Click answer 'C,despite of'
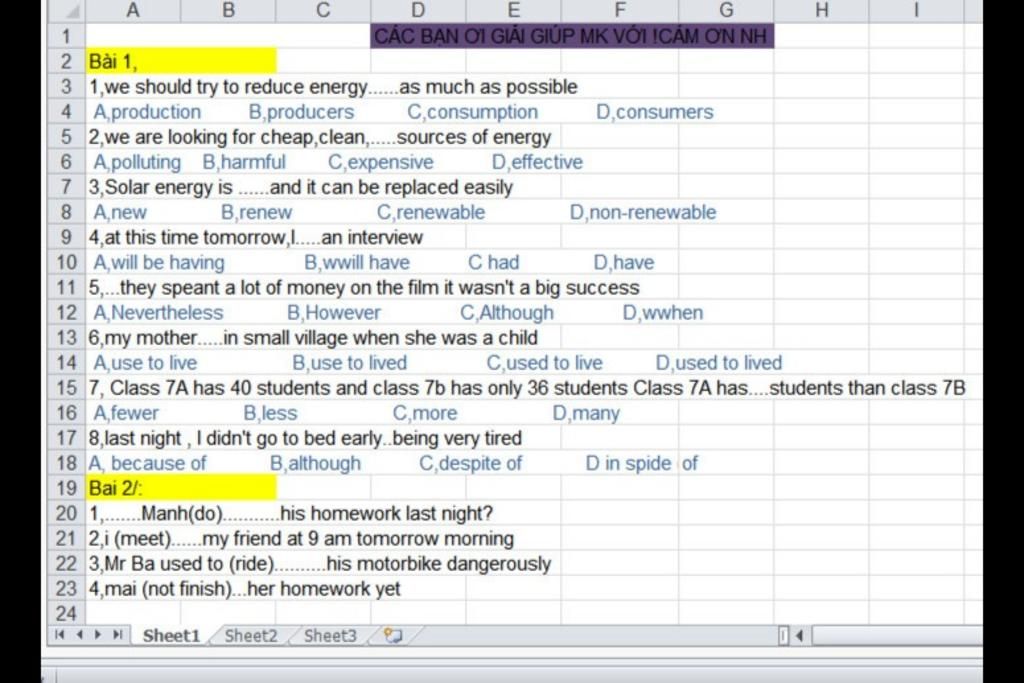The image size is (1024, 683). click(x=470, y=464)
